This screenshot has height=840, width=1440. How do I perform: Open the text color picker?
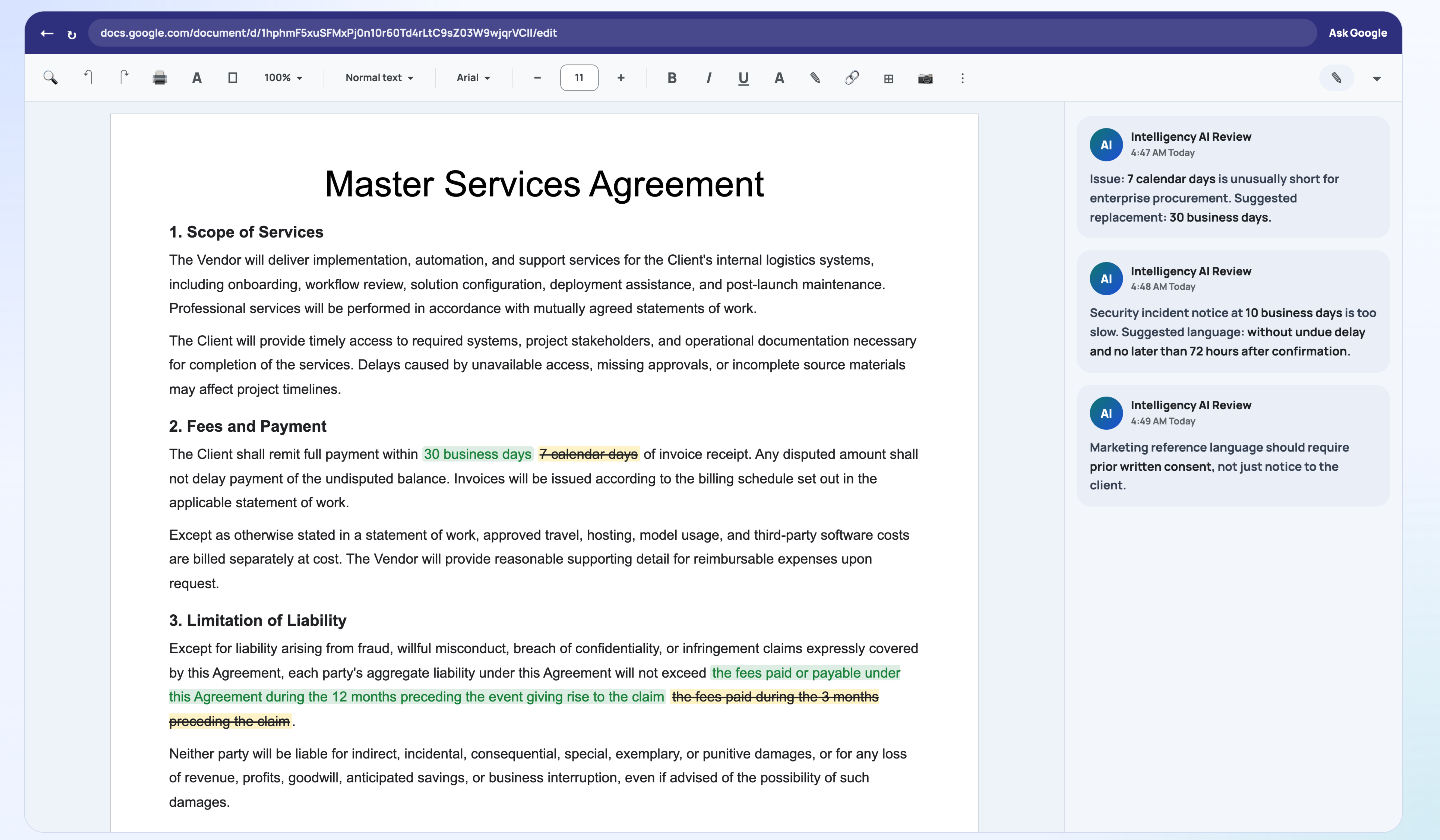click(779, 78)
